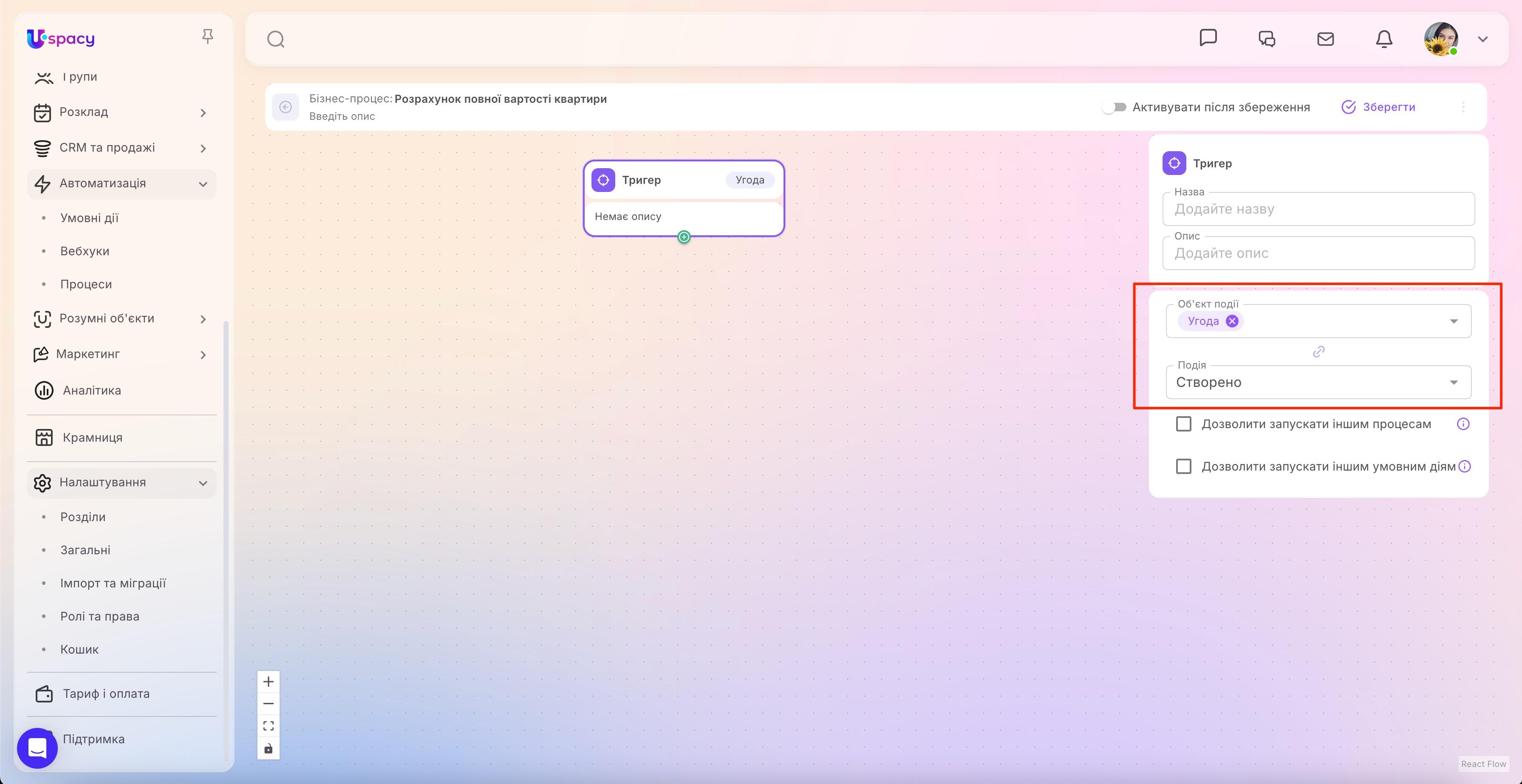Click the process title Розрахунок повної вартості квартири

(x=501, y=99)
